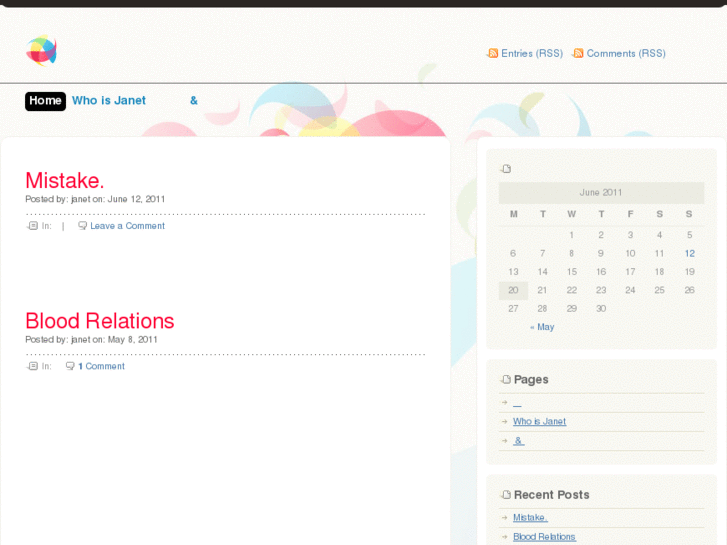Click calendar date 30
This screenshot has height=545, width=727.
pos(601,308)
